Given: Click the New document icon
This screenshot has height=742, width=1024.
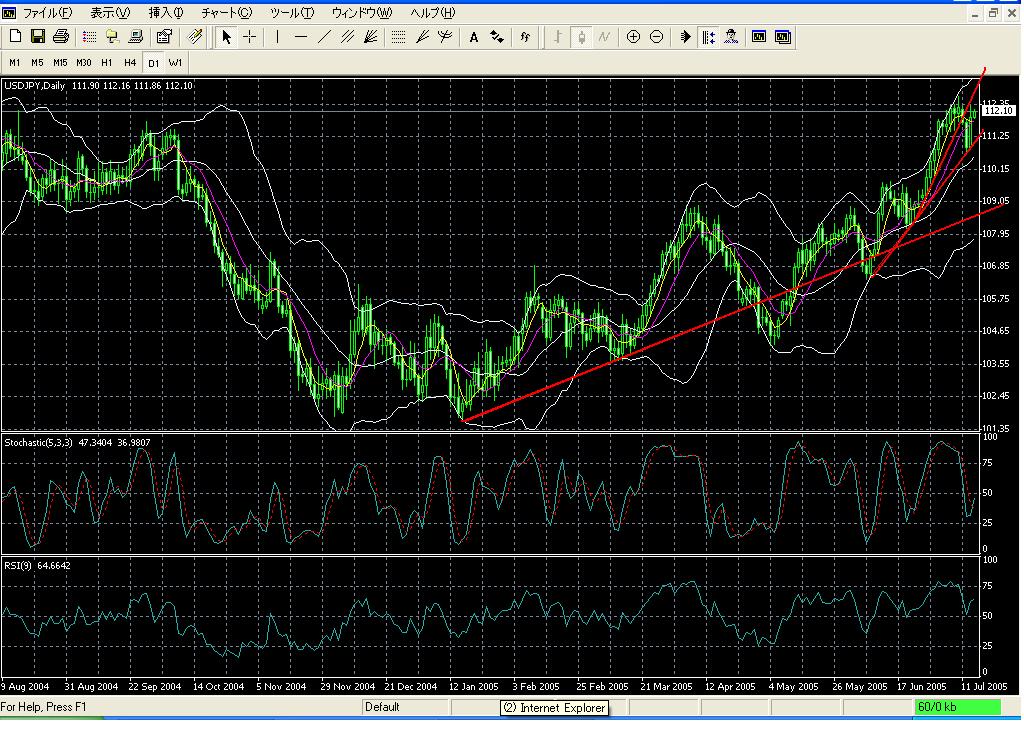Looking at the screenshot, I should (x=15, y=37).
